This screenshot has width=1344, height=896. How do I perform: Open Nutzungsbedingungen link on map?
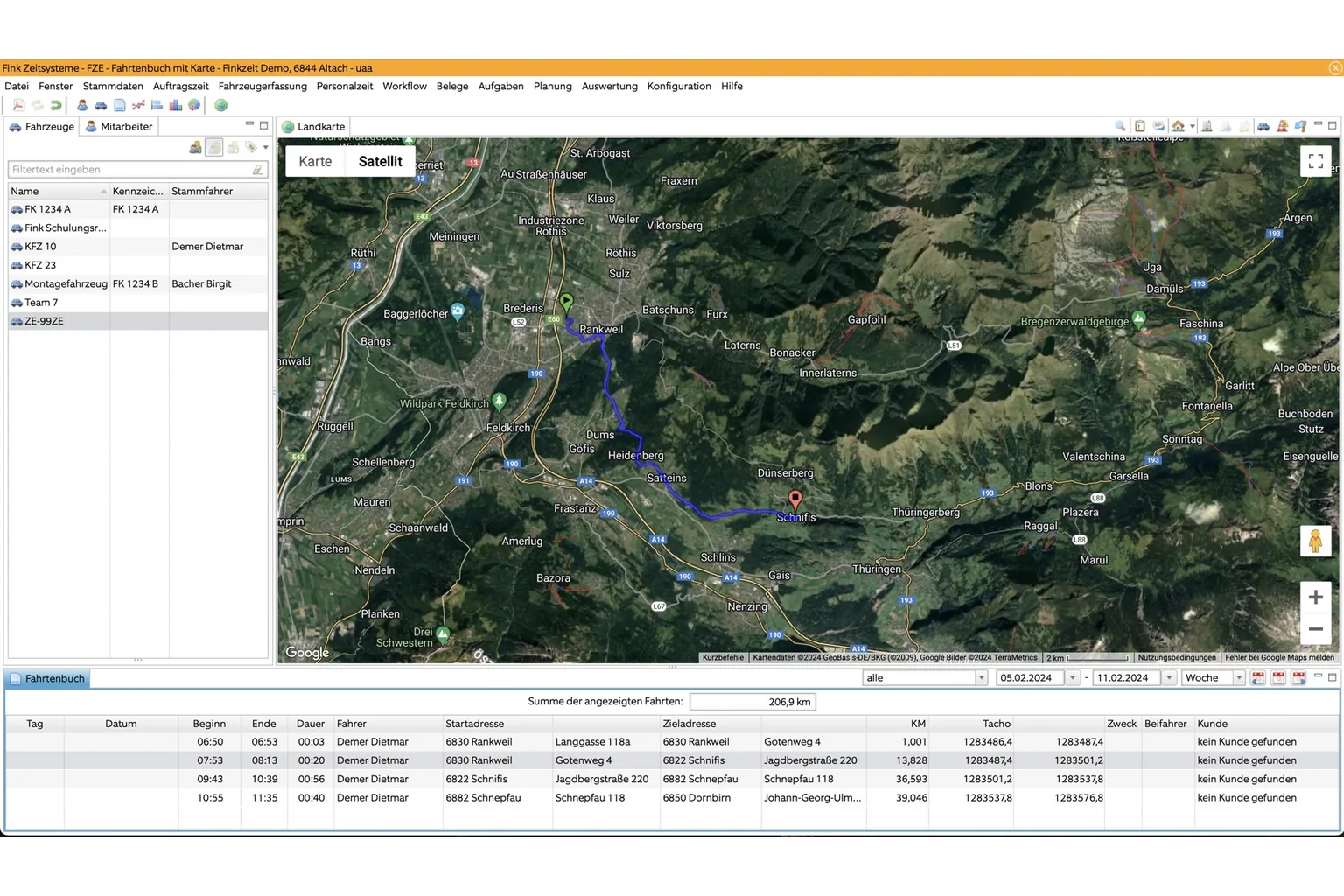tap(1176, 658)
